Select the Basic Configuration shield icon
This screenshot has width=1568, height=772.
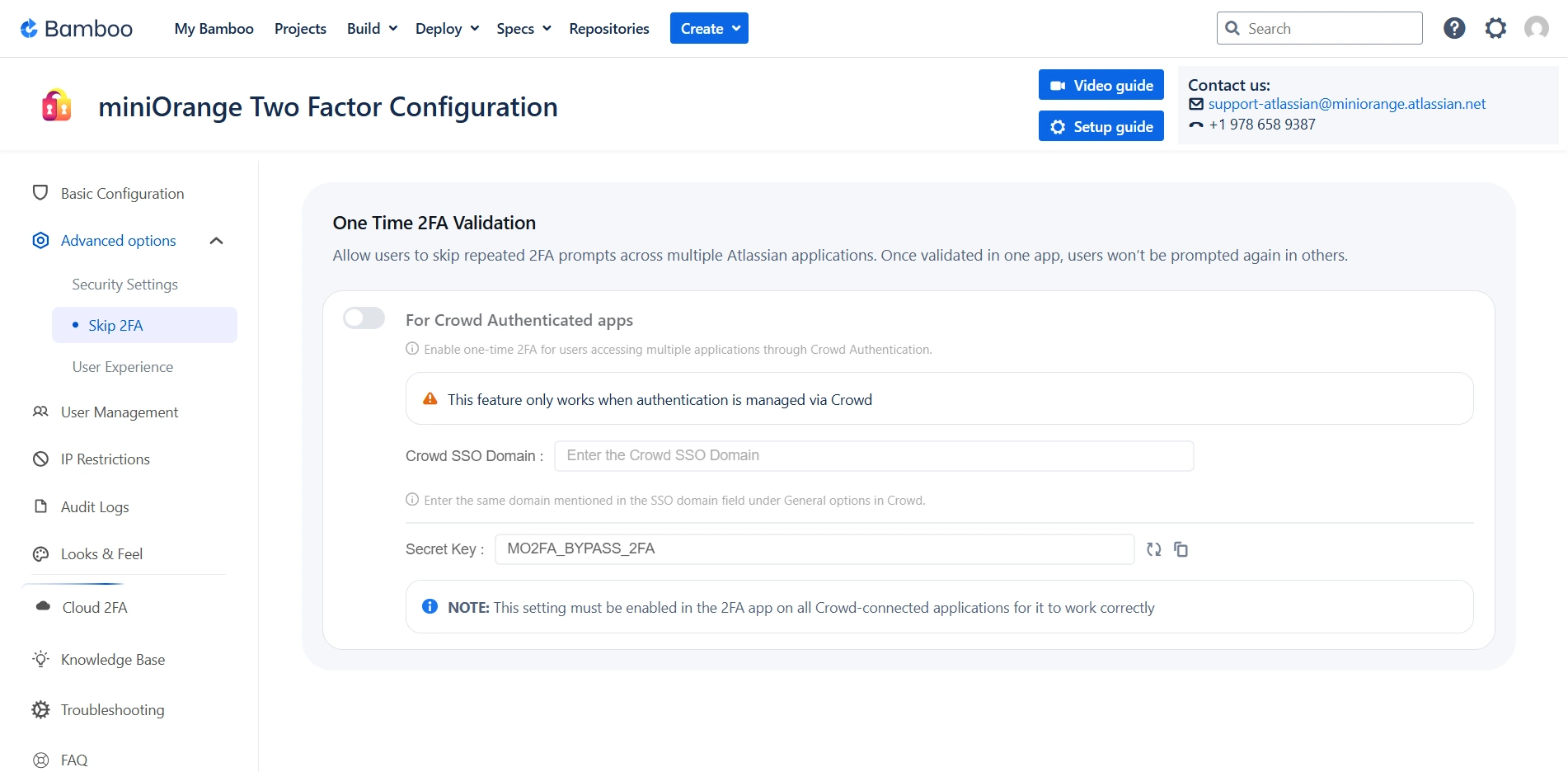pos(40,193)
